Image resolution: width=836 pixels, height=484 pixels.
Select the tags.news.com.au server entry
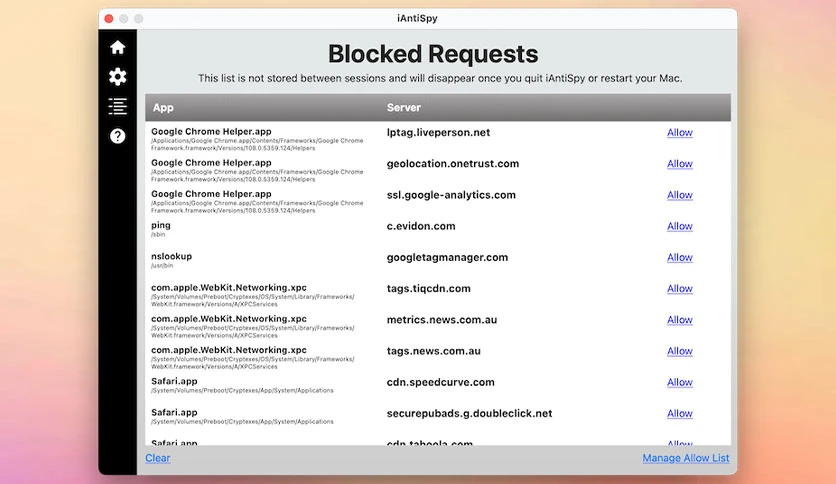tap(433, 351)
